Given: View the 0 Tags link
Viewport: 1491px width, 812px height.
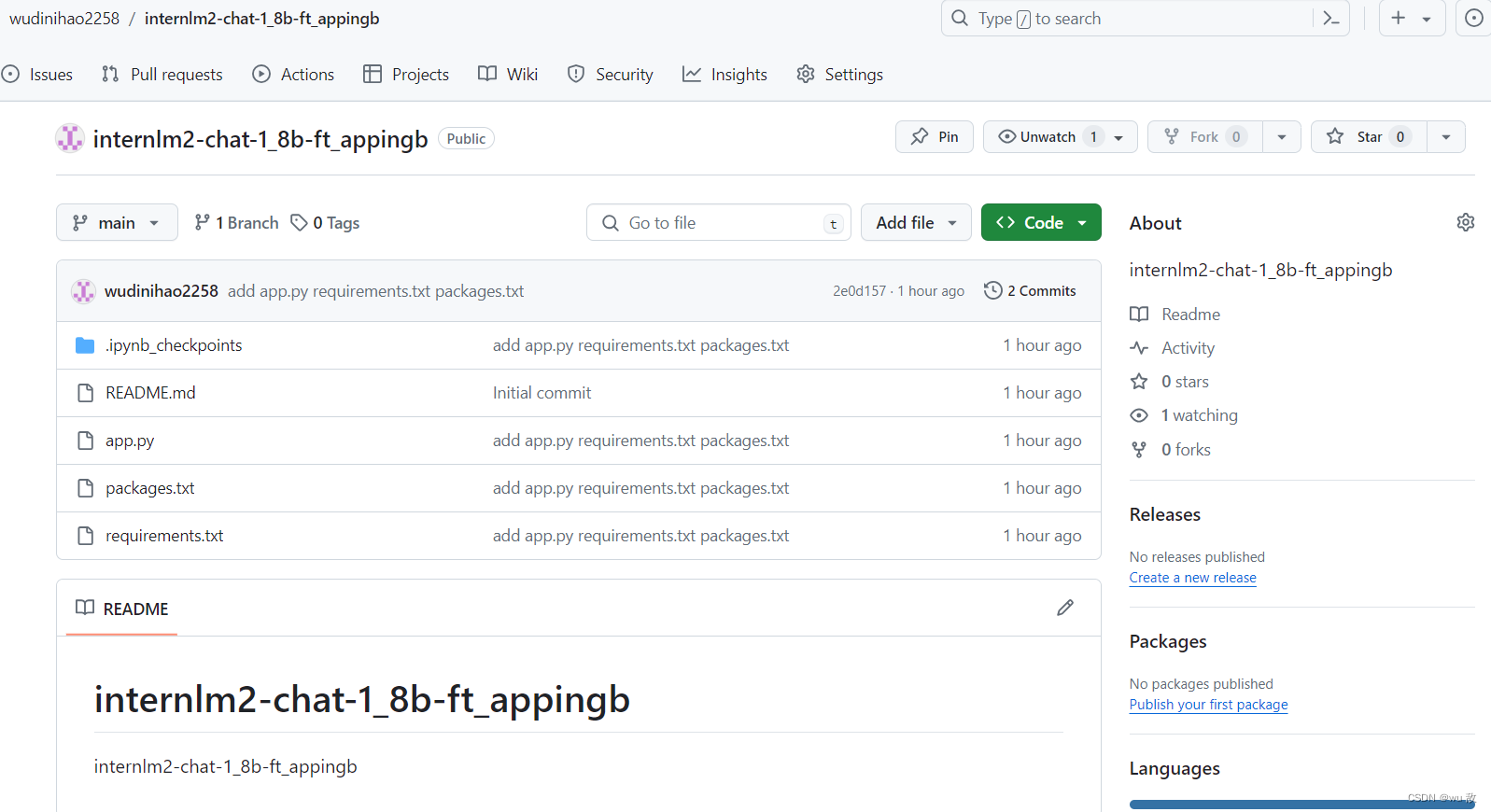Looking at the screenshot, I should click(x=325, y=223).
